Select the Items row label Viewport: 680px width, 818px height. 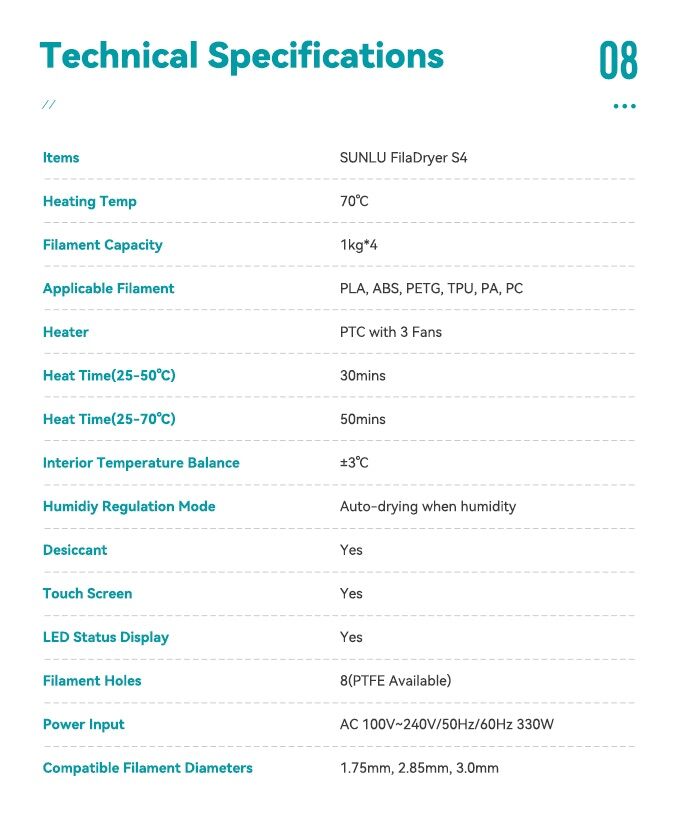pyautogui.click(x=61, y=158)
